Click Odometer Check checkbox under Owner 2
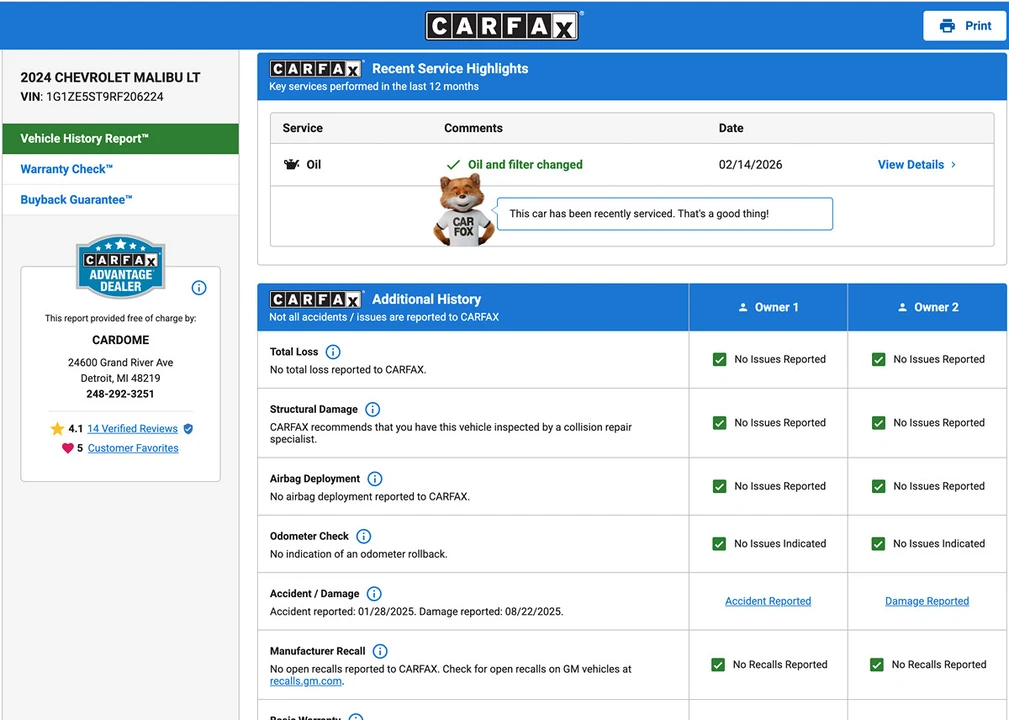Screen dimensions: 1009x720 [x=878, y=544]
